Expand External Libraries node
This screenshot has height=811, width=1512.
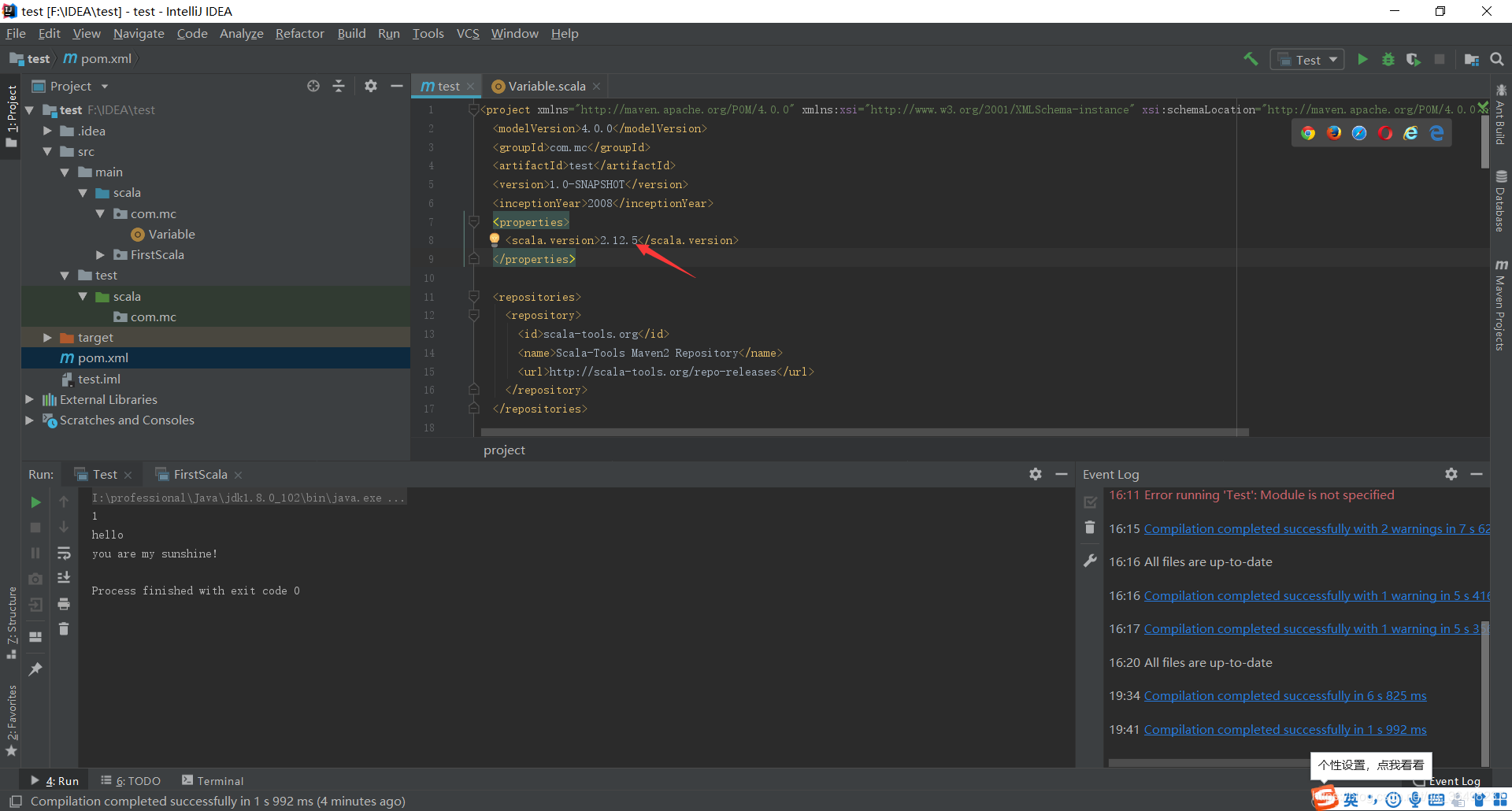point(29,399)
